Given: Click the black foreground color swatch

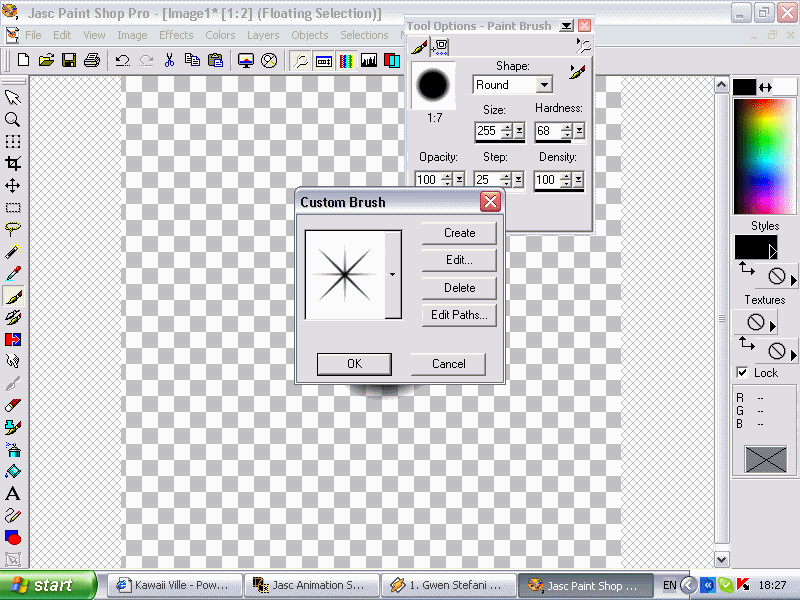Looking at the screenshot, I should click(744, 87).
